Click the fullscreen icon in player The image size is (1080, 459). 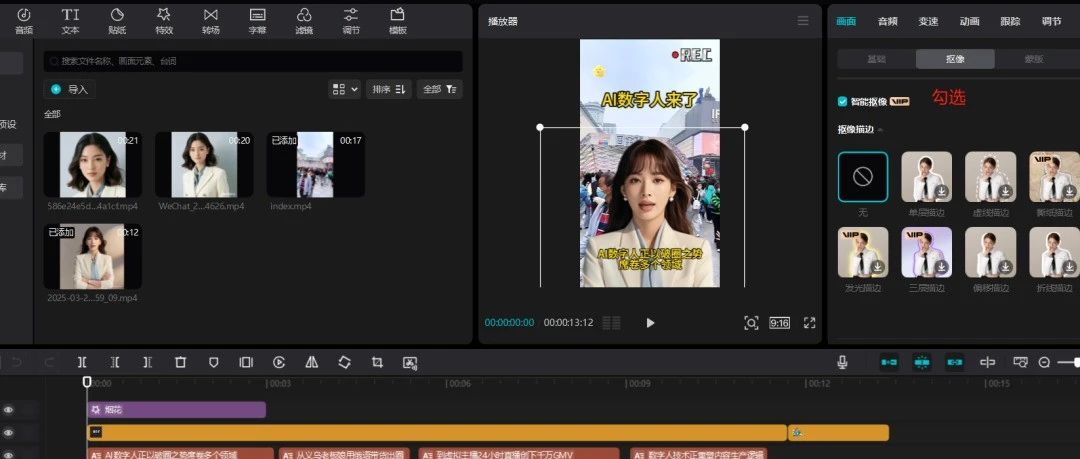tap(810, 323)
